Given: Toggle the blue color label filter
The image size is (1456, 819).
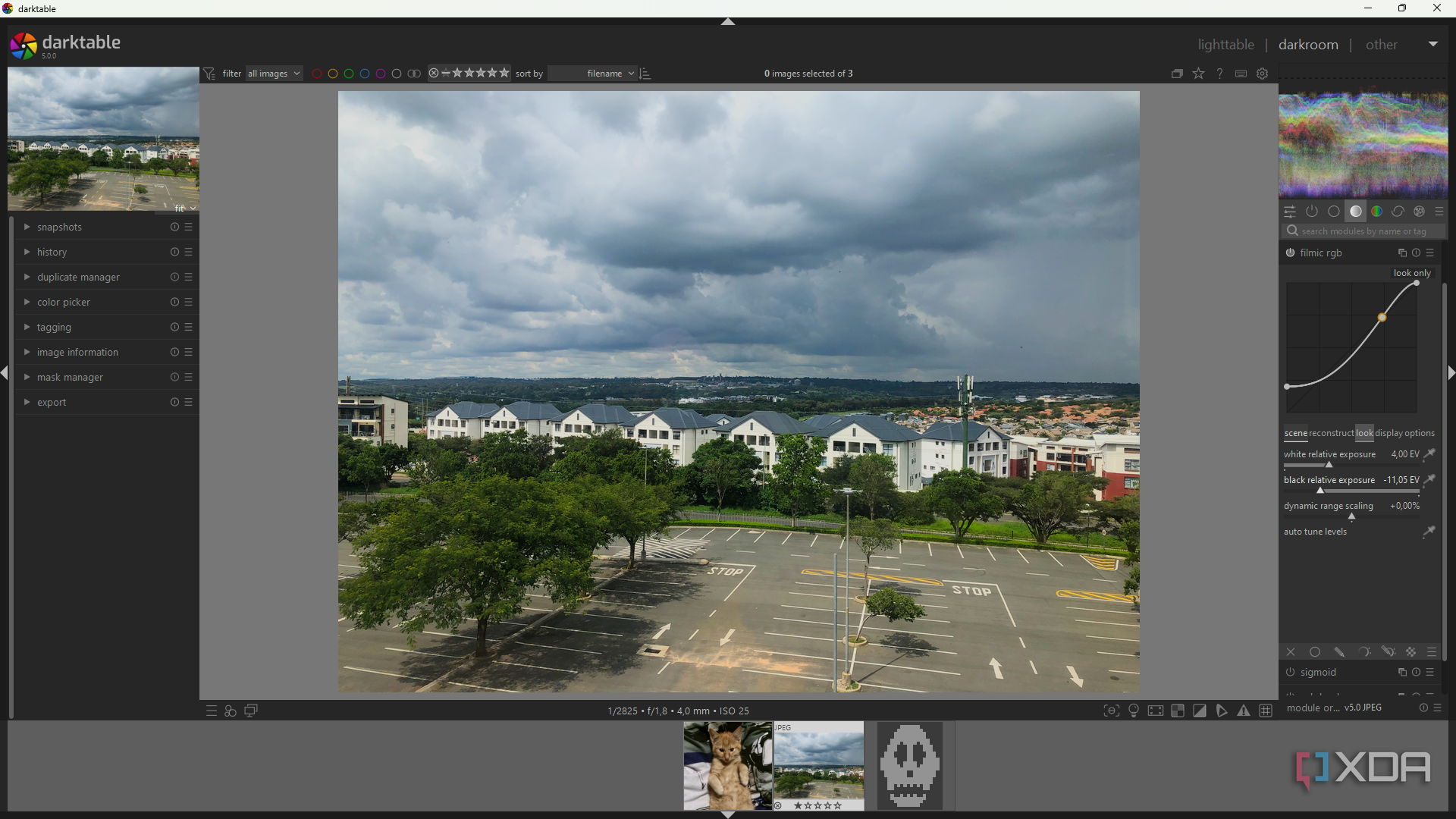Looking at the screenshot, I should point(365,74).
